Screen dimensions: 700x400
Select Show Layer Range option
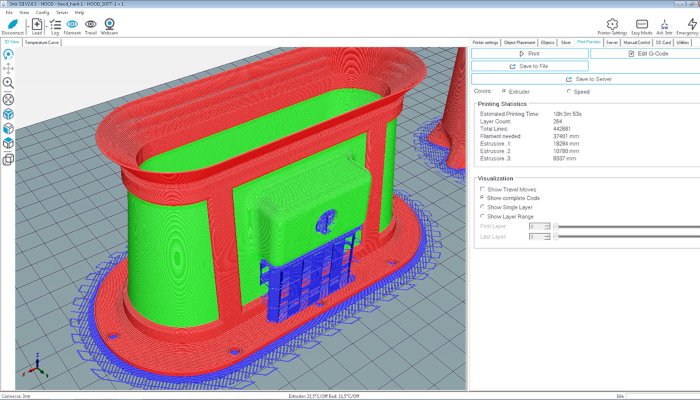coord(483,216)
